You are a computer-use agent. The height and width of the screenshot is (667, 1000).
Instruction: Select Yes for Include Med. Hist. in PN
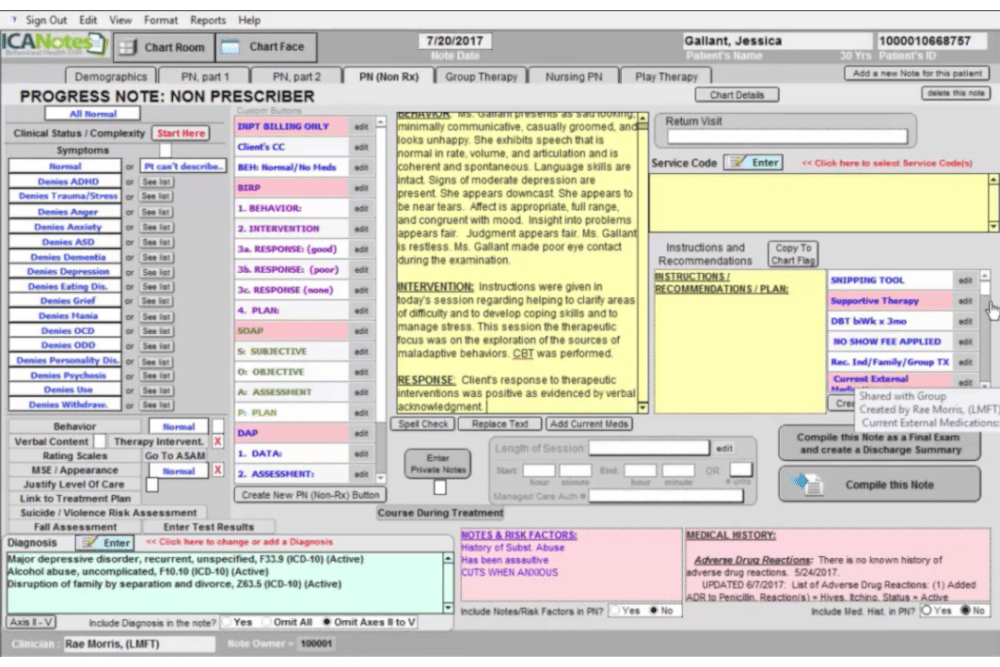point(929,608)
